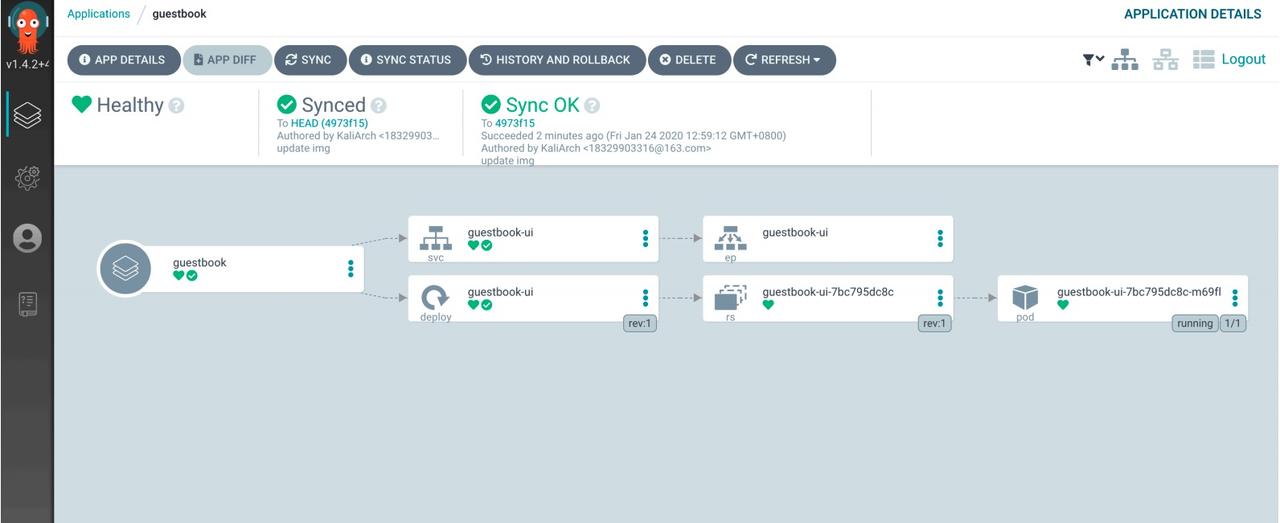The width and height of the screenshot is (1280, 523).
Task: Open kebab menu of guestbook-ui pod node
Action: 1235,298
